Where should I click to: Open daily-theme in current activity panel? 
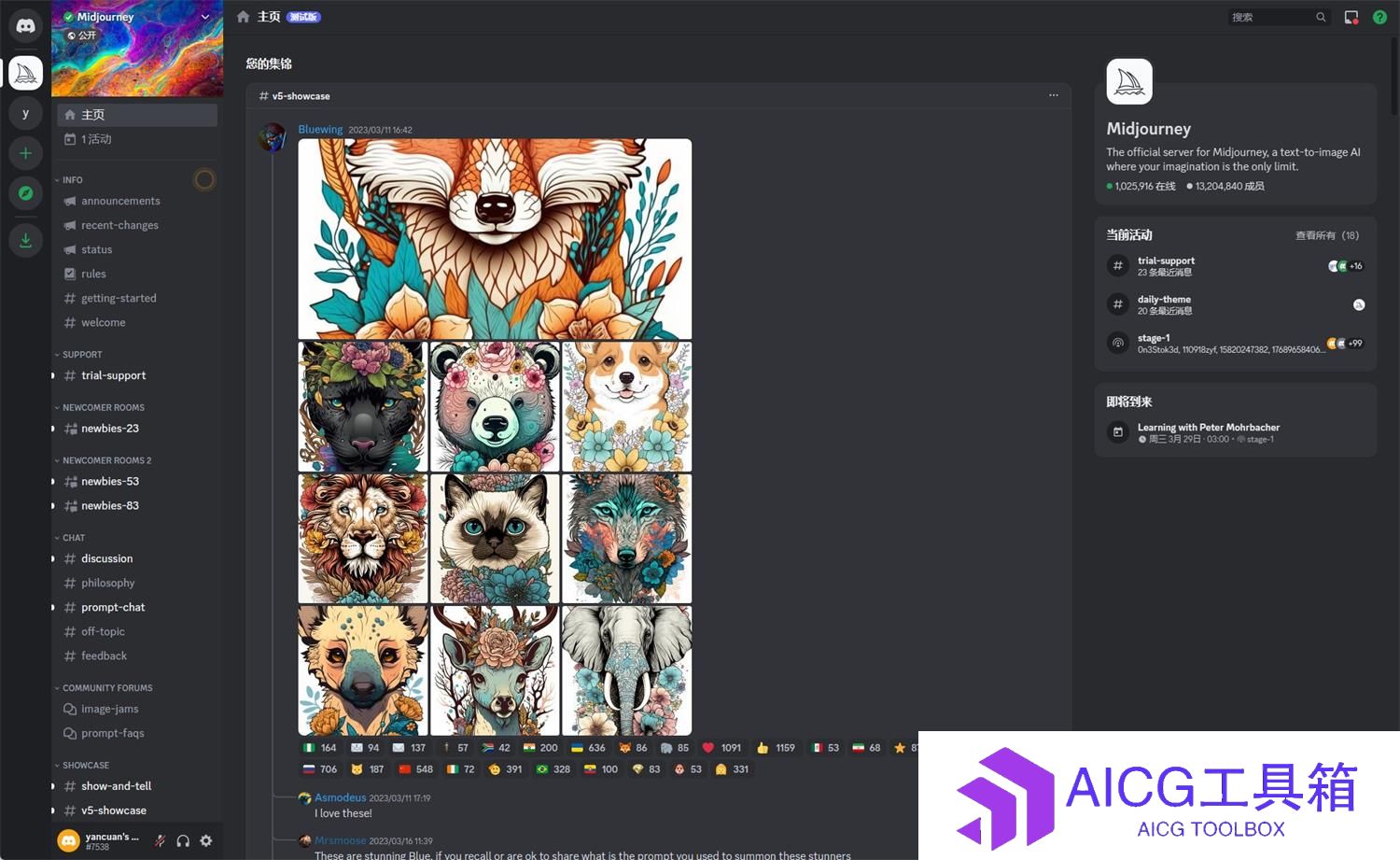[x=1236, y=304]
